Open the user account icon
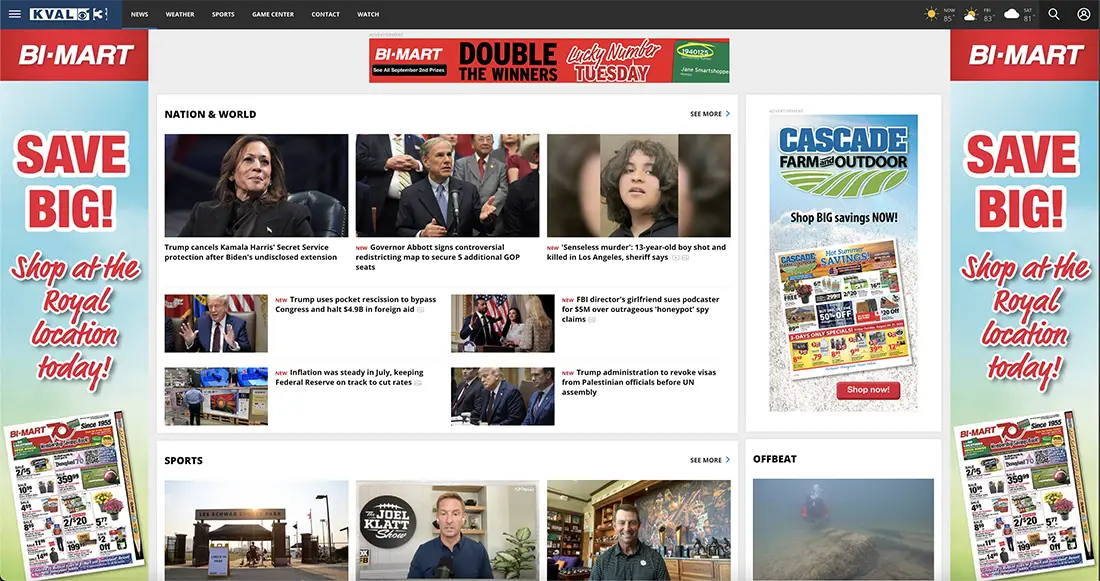 1083,14
